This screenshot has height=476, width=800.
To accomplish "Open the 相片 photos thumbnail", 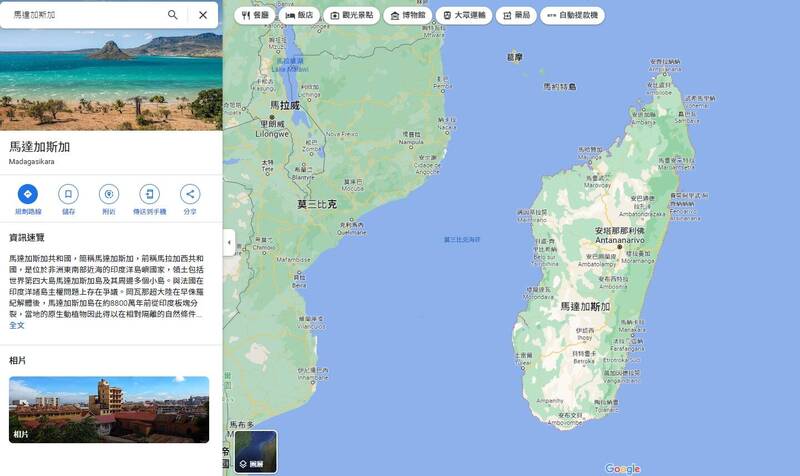I will point(109,409).
